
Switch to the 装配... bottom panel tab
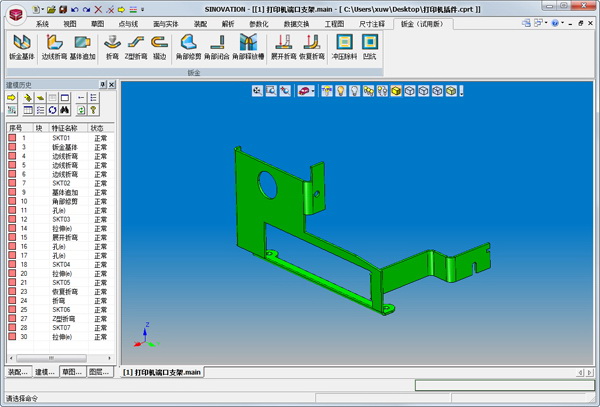click(x=18, y=372)
